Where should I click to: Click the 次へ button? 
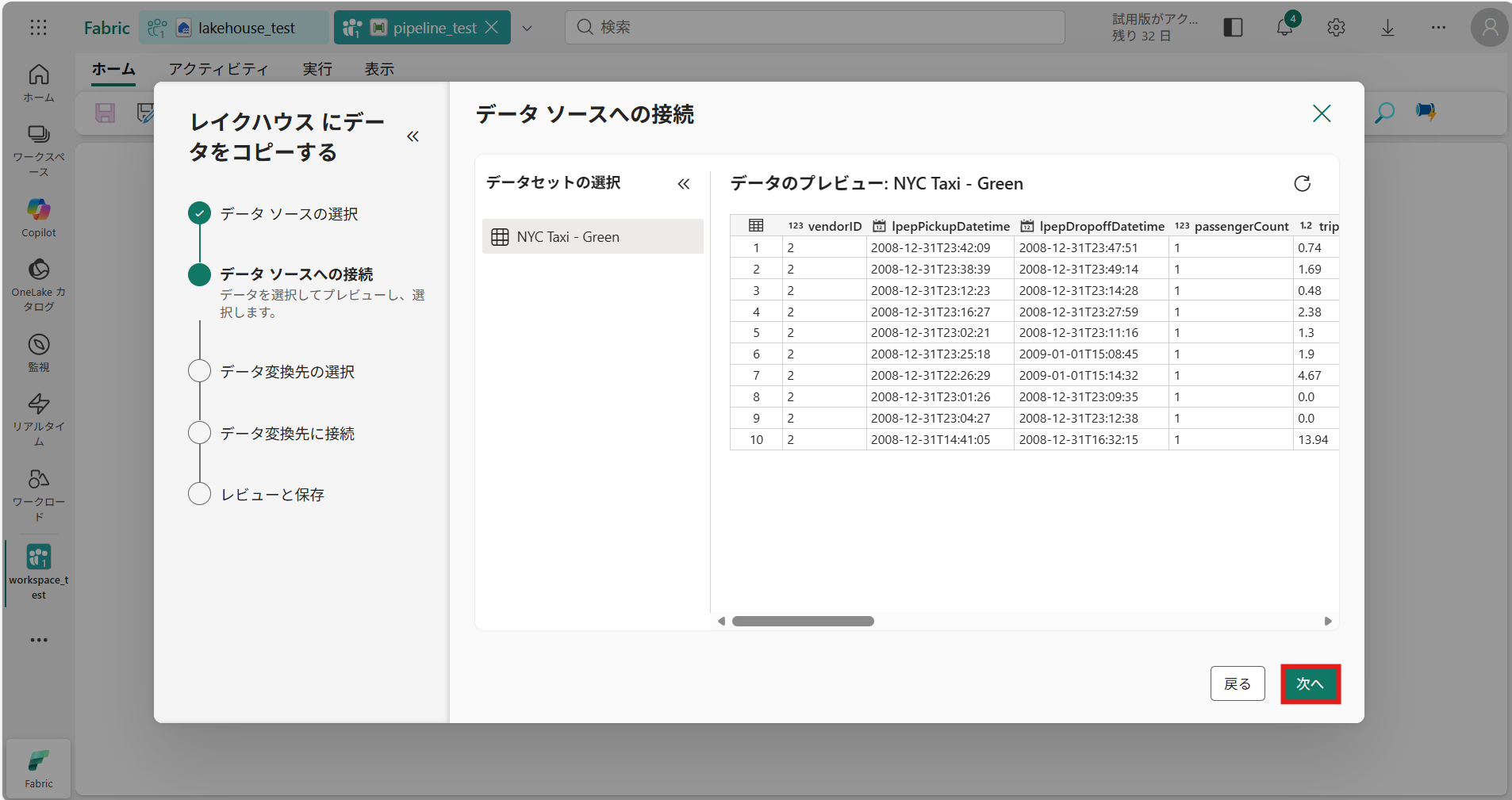(x=1310, y=683)
